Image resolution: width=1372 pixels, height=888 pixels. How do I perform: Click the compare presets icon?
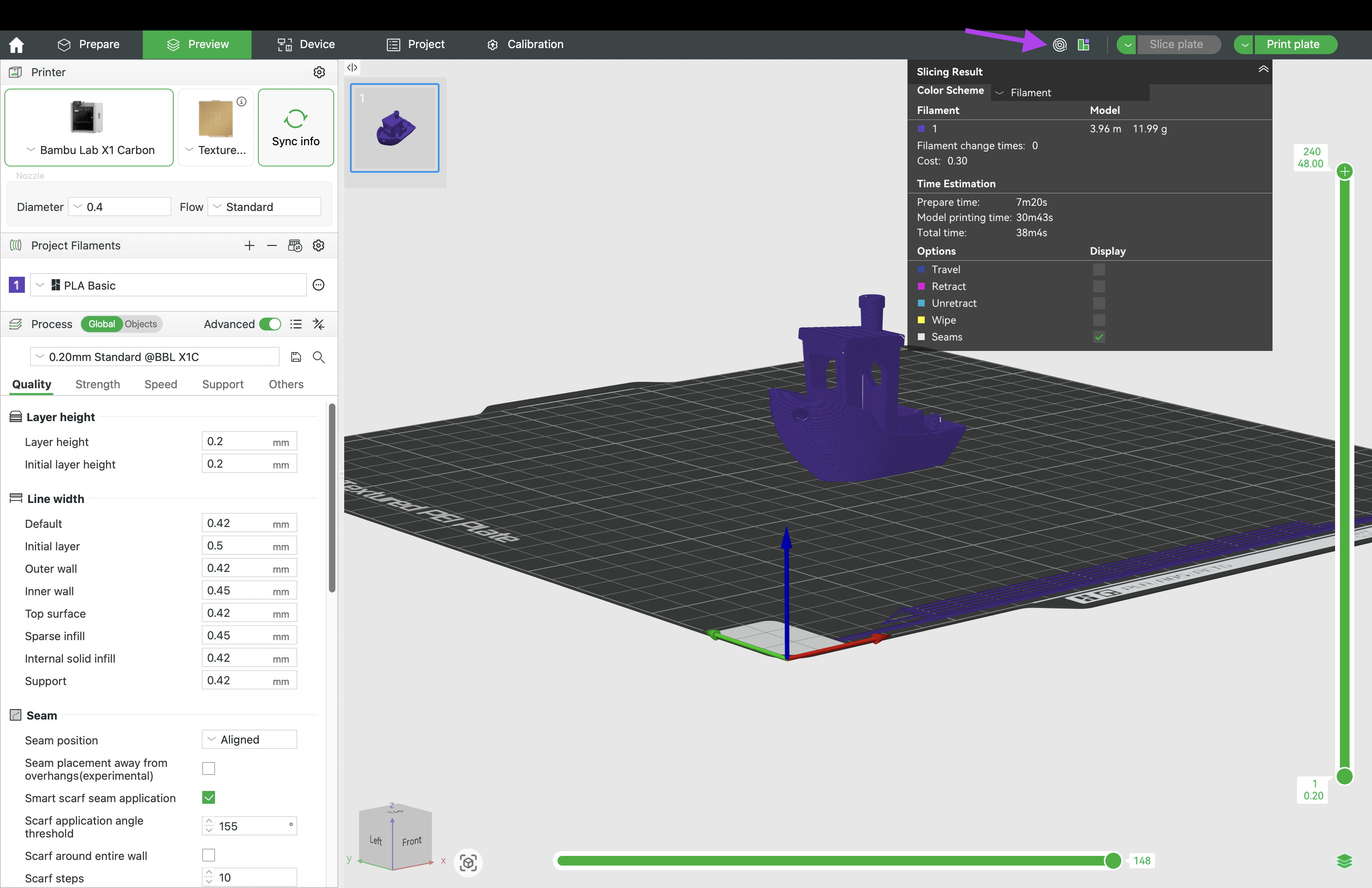[318, 324]
